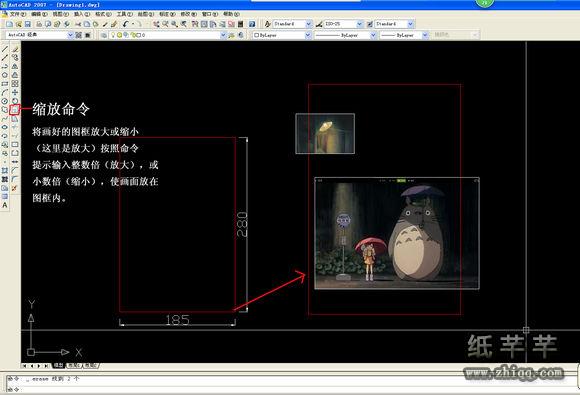Screen dimensions: 580x395
Task: Select the Line draw tool
Action: (x=5, y=49)
